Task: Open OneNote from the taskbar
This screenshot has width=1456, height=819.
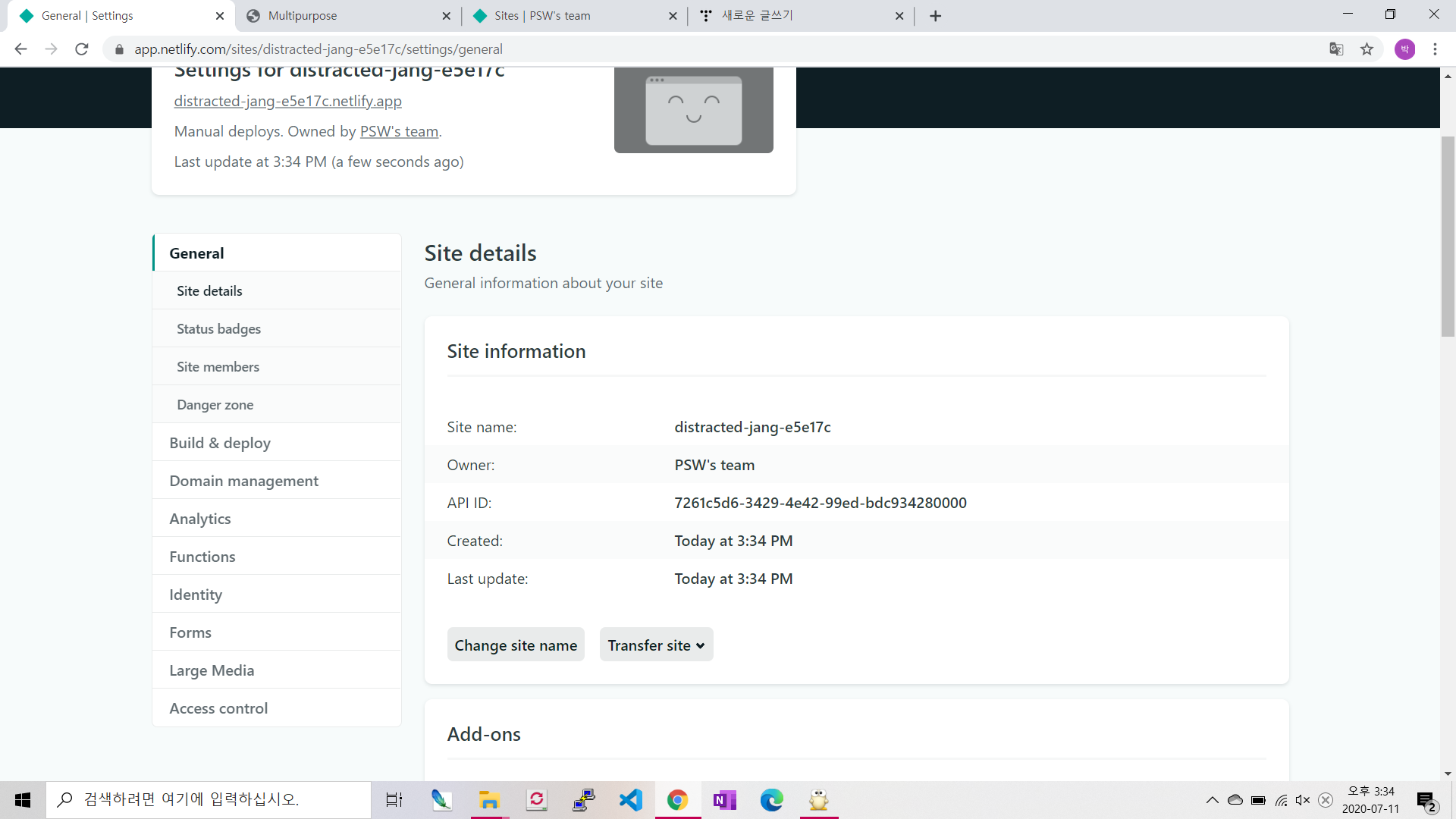Action: click(x=724, y=800)
